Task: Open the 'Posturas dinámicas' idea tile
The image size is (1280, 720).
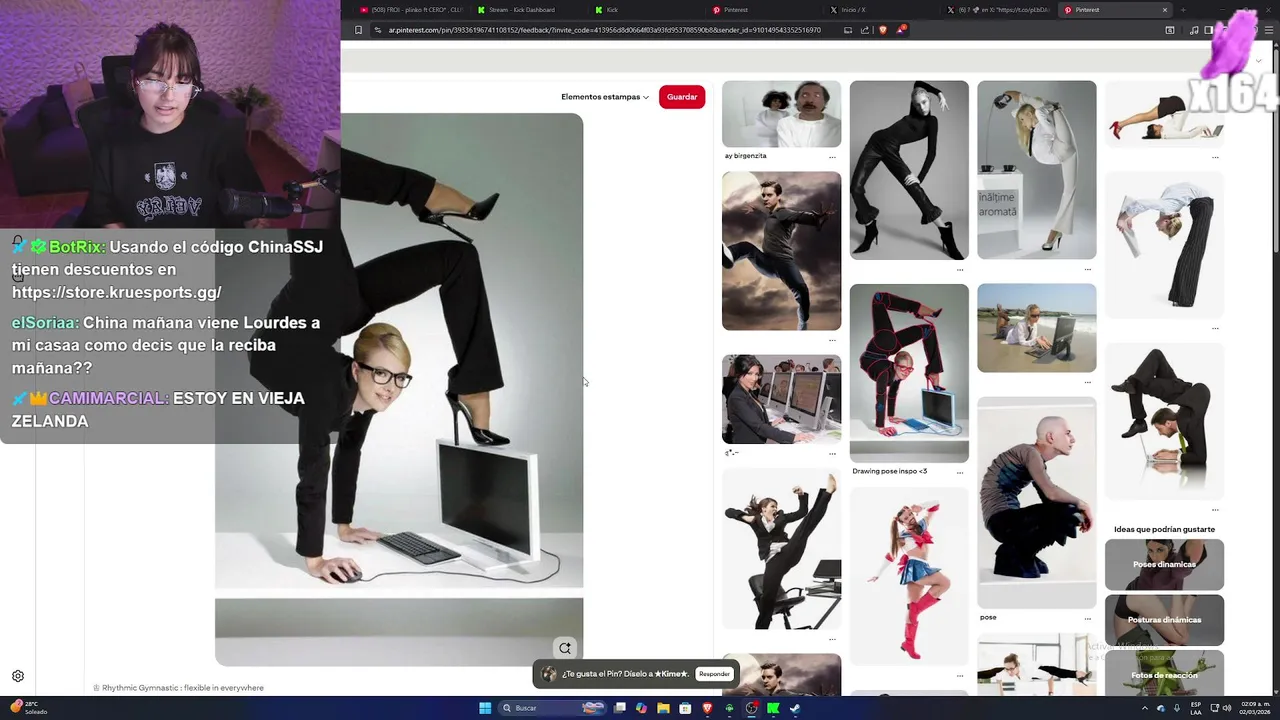Action: click(1164, 620)
